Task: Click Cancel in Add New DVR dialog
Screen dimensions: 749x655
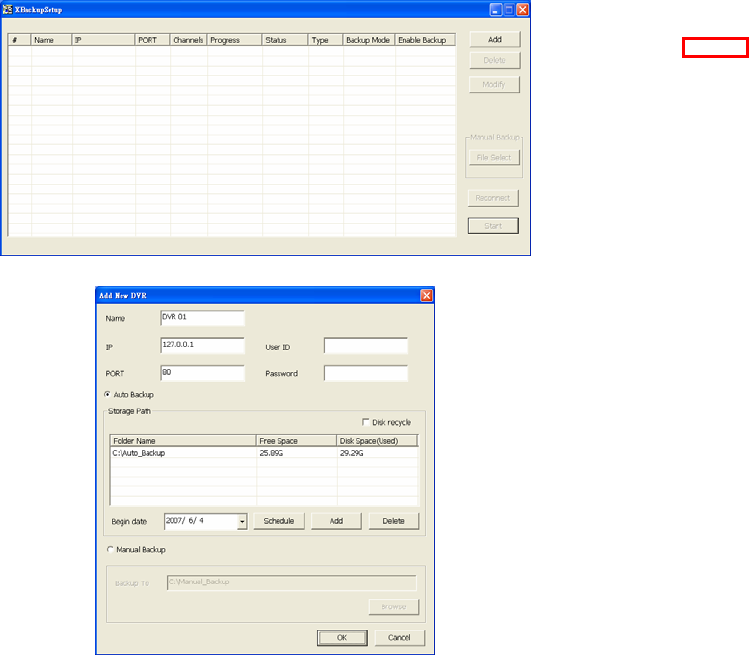Action: pos(399,638)
